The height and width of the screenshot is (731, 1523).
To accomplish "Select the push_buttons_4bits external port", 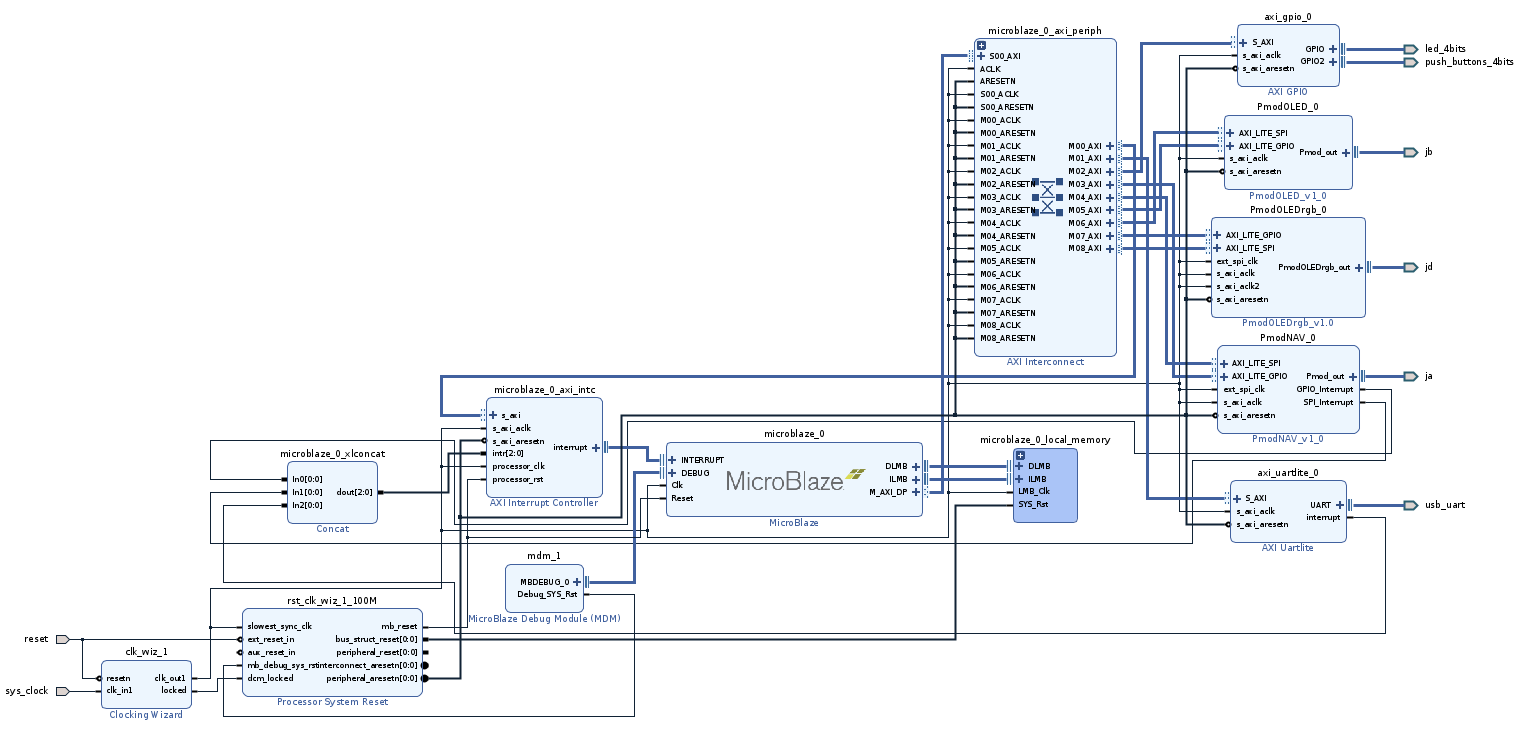I will point(1410,62).
